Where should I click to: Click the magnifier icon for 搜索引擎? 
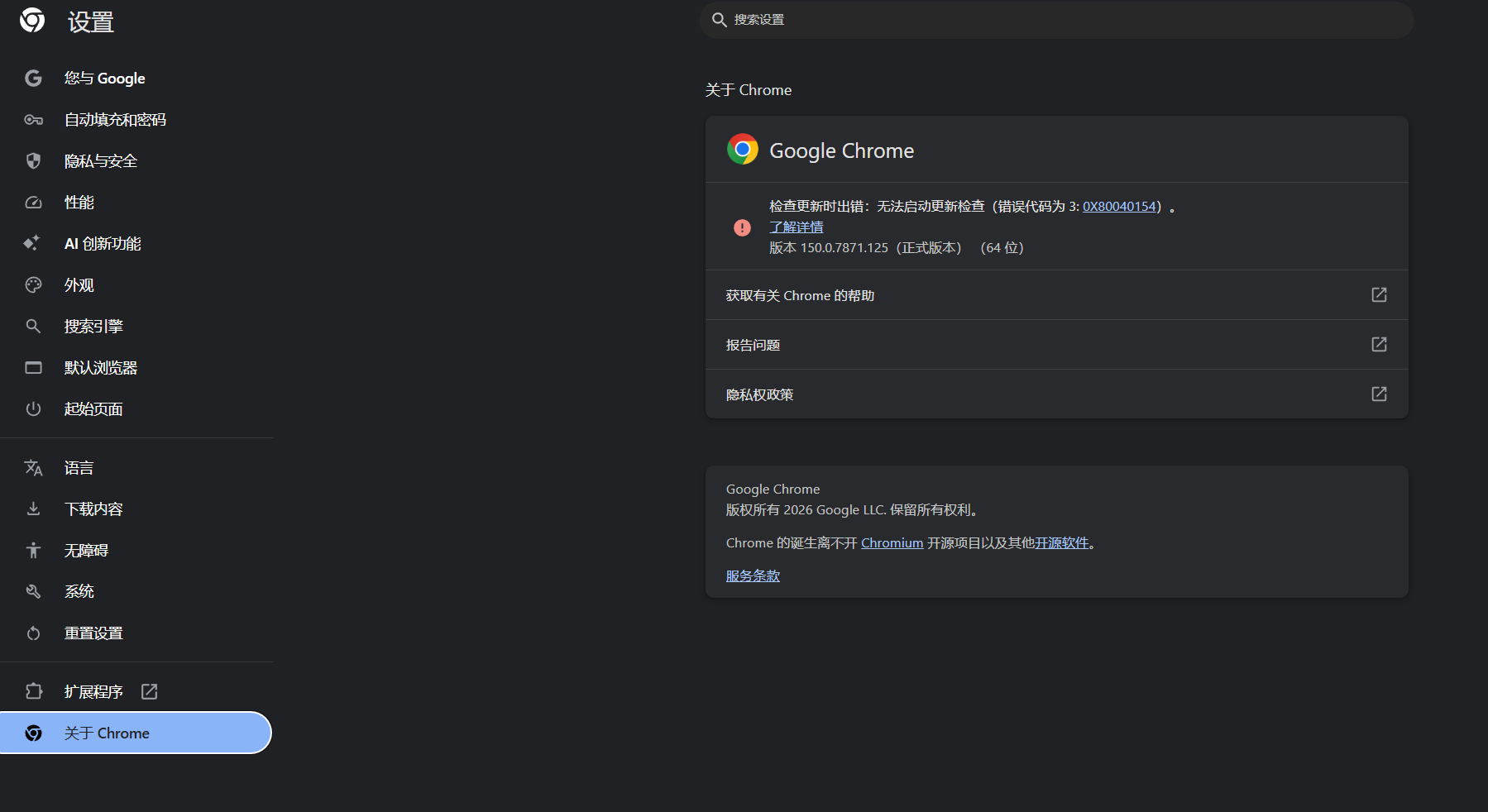click(x=33, y=327)
